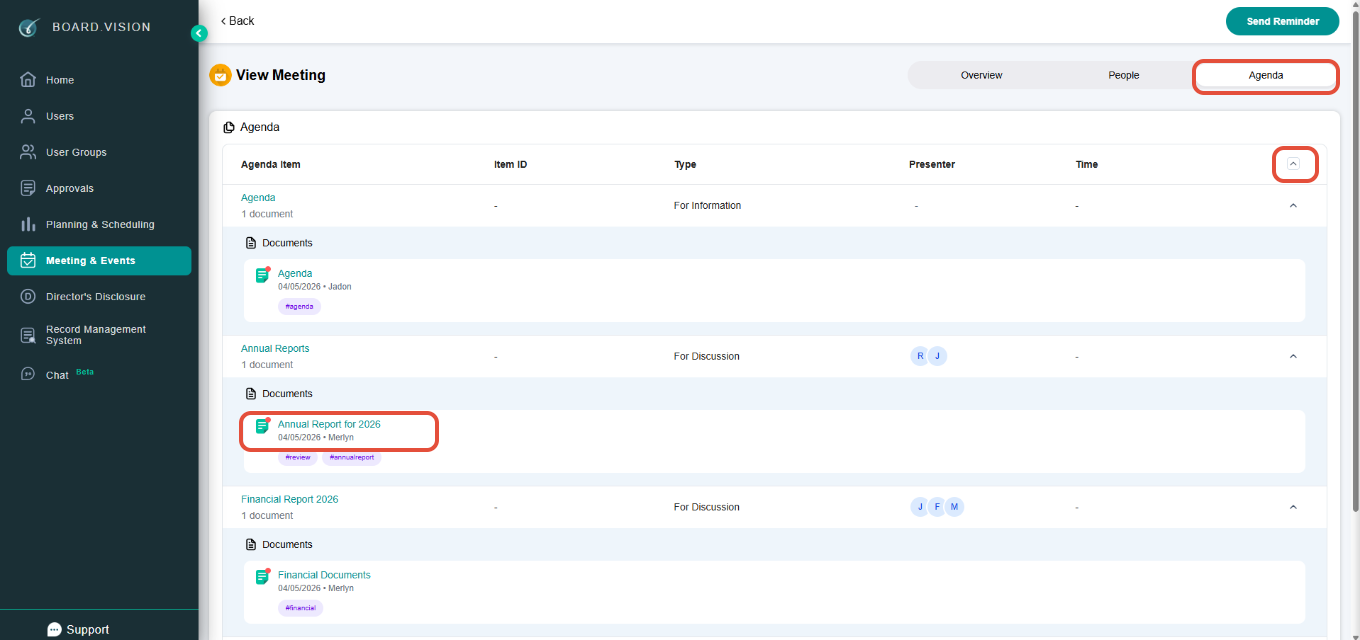Open Users in the sidebar
1360x640 pixels.
coord(99,116)
